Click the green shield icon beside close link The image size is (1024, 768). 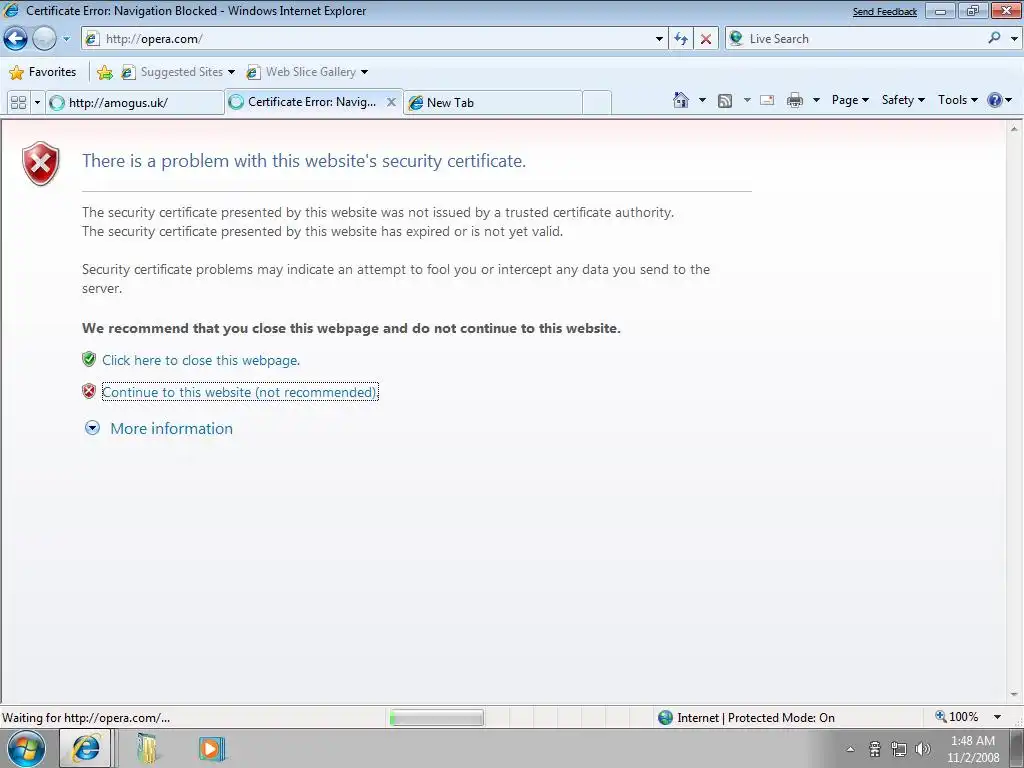89,359
